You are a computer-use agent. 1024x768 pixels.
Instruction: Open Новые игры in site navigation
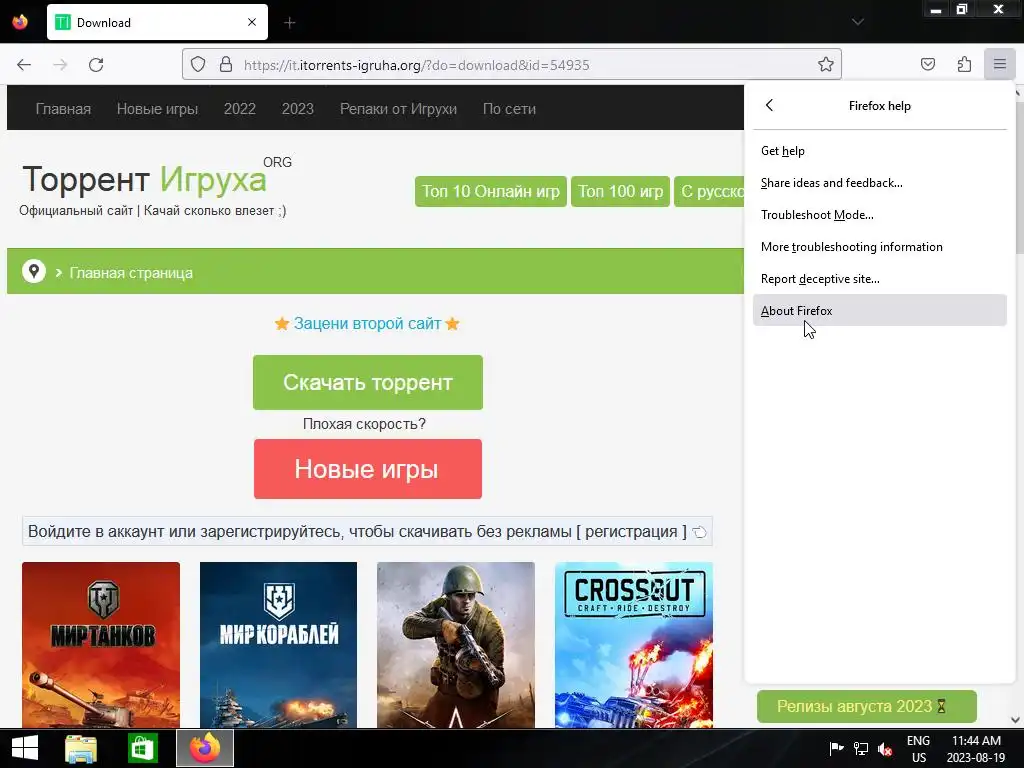[x=157, y=109]
